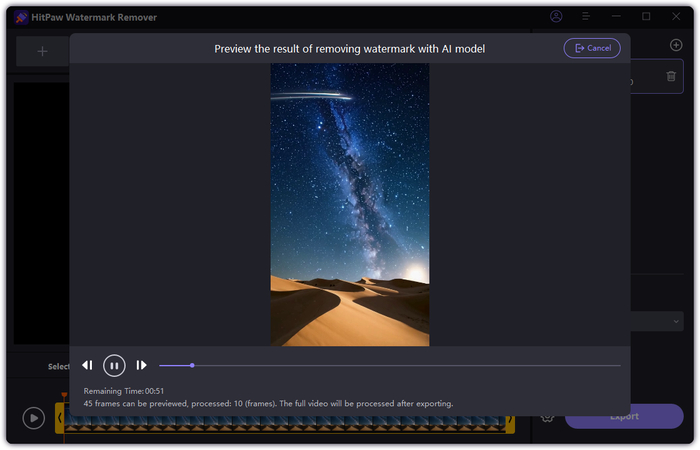Screen dimensions: 700x450
Task: Open the user account icon
Action: (x=556, y=17)
